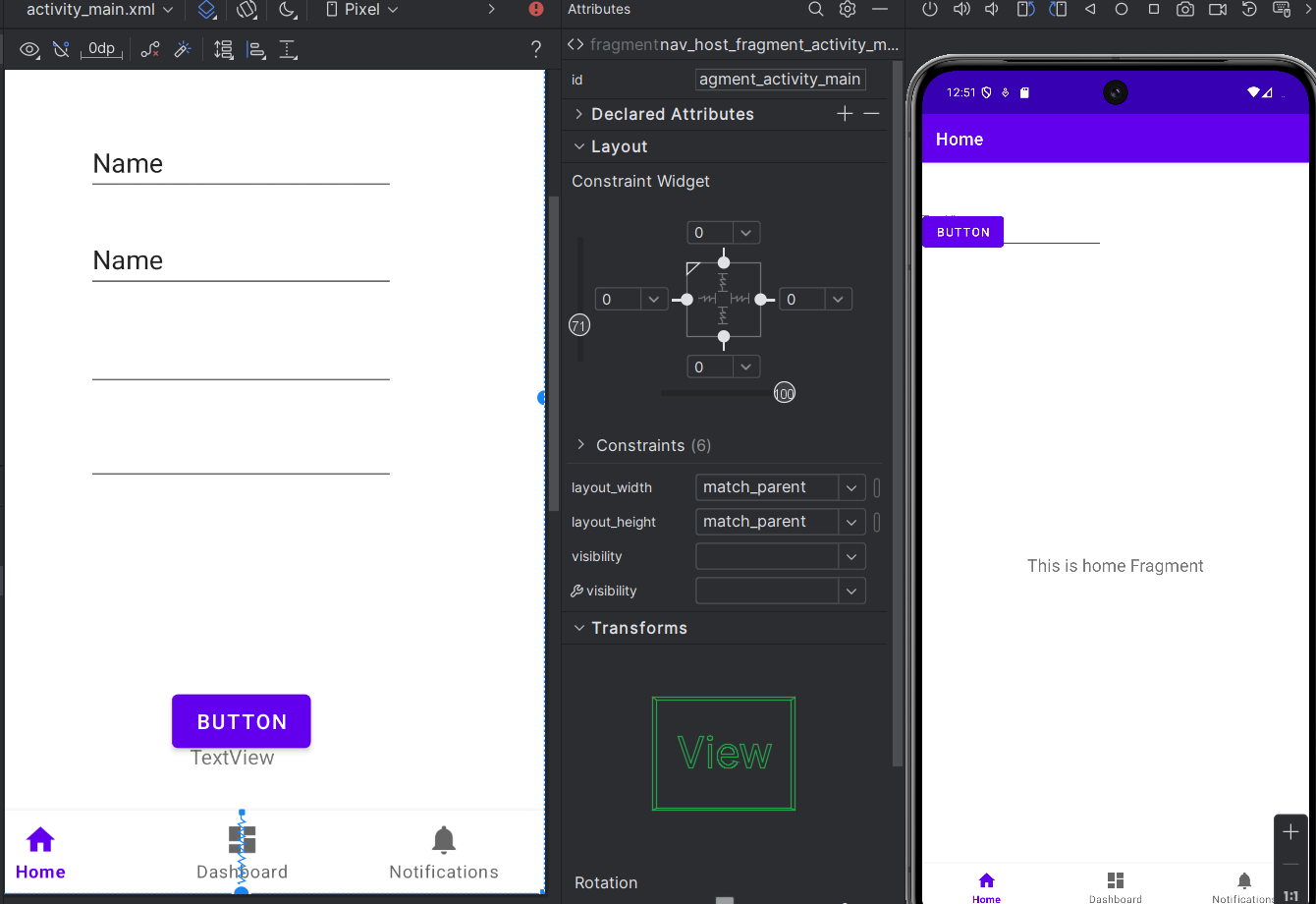Open the view options eye icon menu
The width and height of the screenshot is (1316, 904).
tap(29, 49)
